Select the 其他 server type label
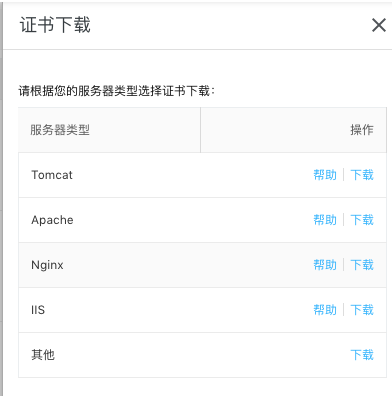 (43, 355)
